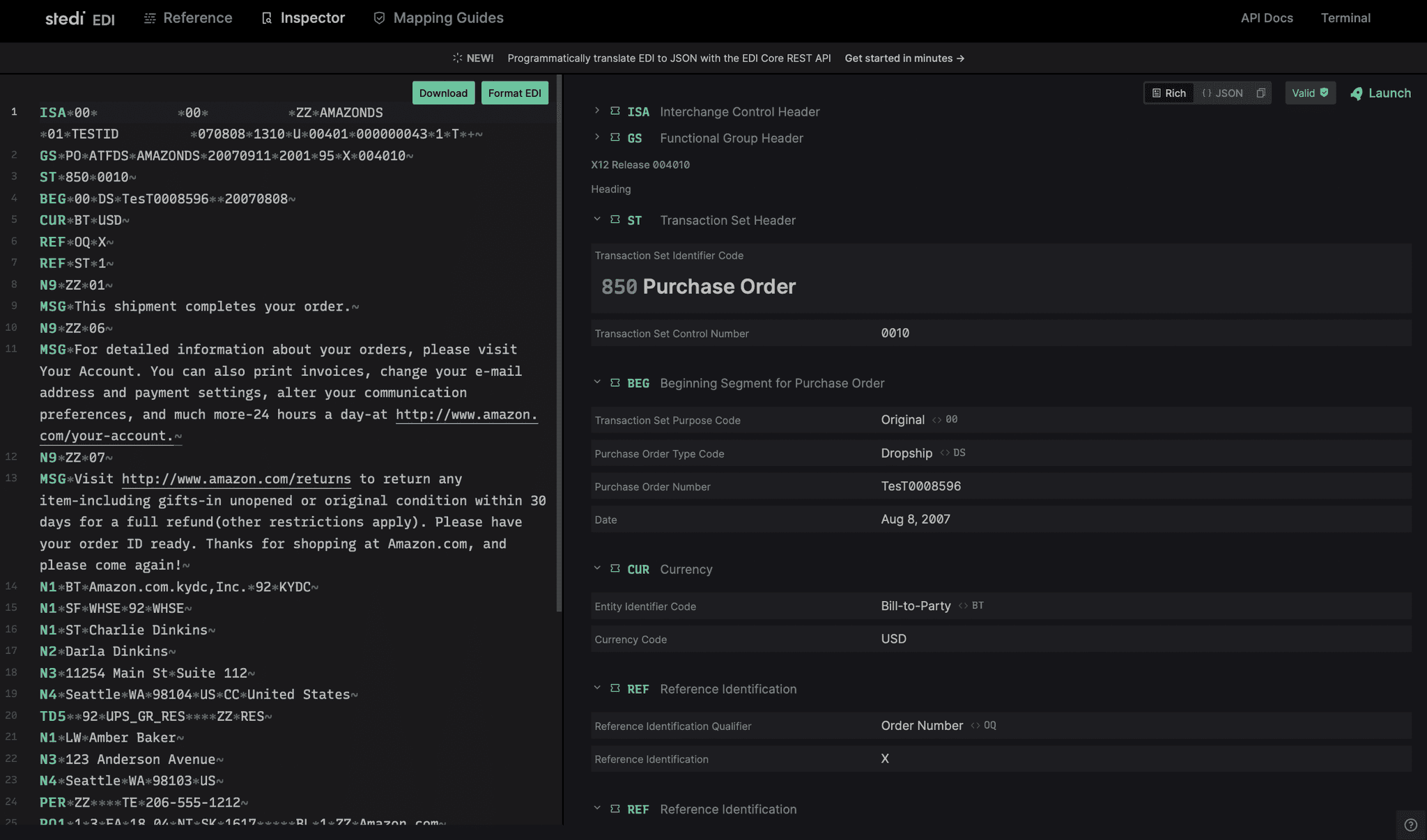Image resolution: width=1427 pixels, height=840 pixels.
Task: Click the segment ticket icon next to ST
Action: tap(615, 220)
